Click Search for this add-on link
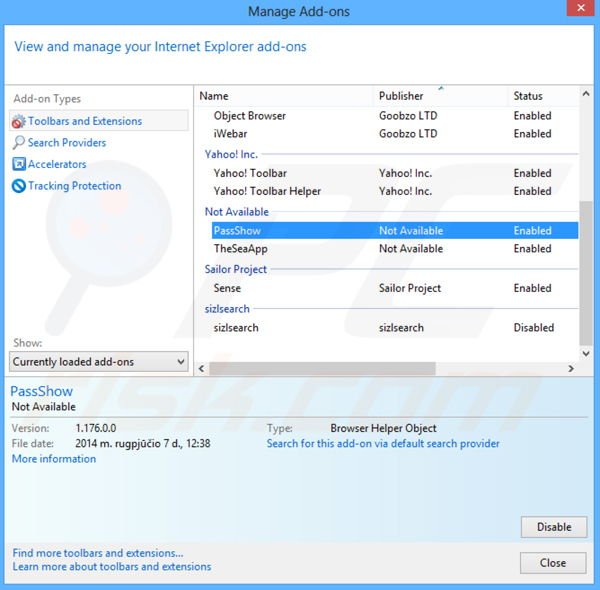This screenshot has width=600, height=590. (x=383, y=444)
